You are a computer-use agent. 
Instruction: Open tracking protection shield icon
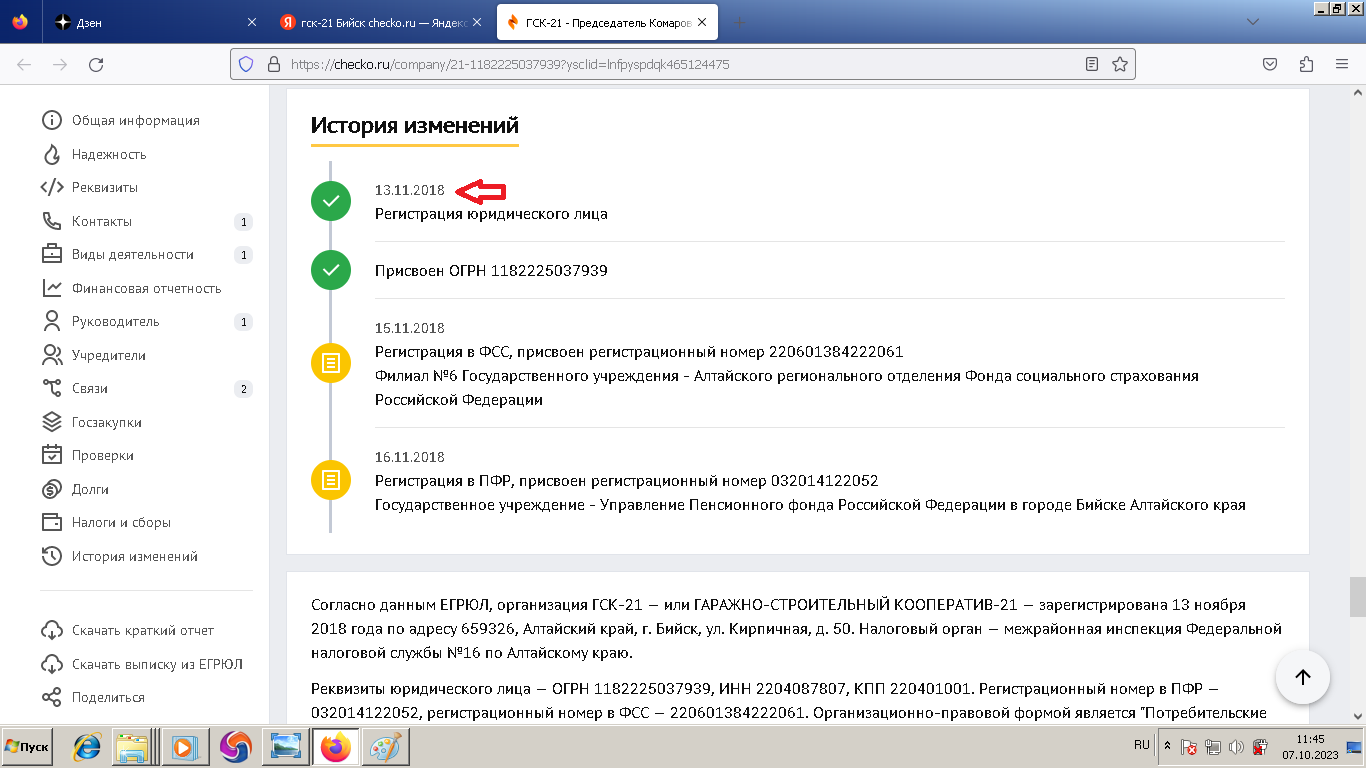point(246,64)
